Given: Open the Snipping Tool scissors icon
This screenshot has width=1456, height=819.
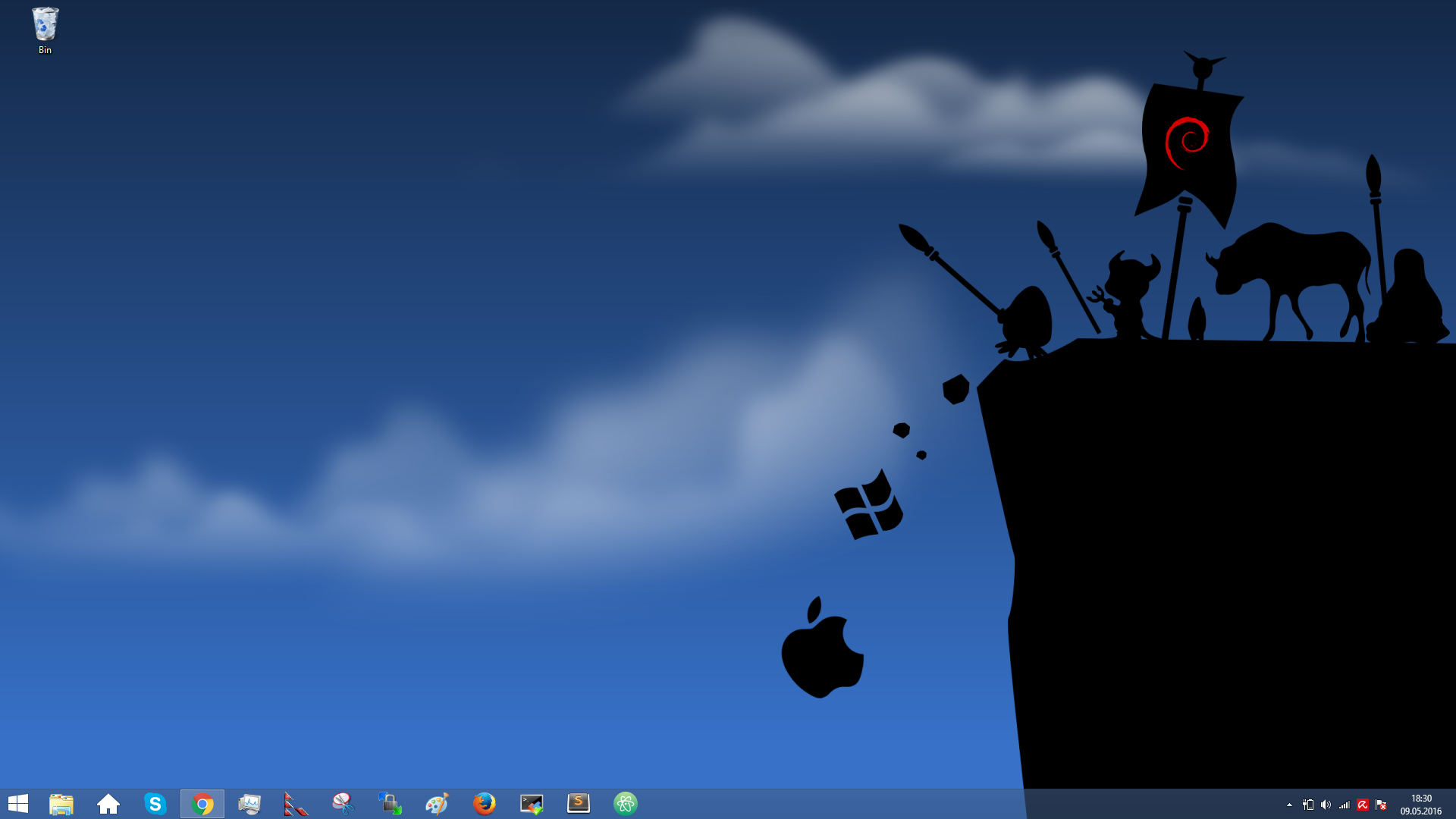Looking at the screenshot, I should [343, 804].
